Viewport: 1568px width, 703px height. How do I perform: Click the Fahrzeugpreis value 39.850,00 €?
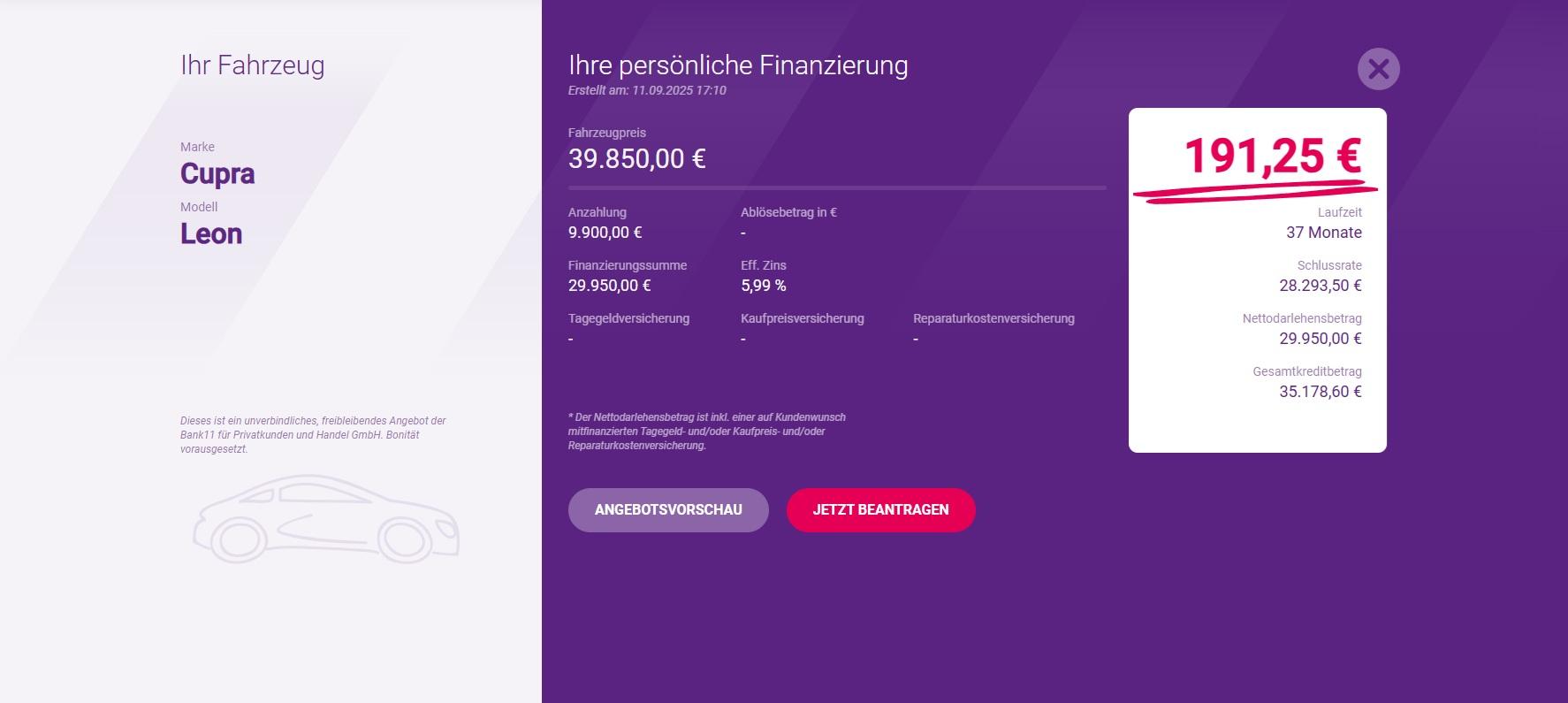[637, 159]
